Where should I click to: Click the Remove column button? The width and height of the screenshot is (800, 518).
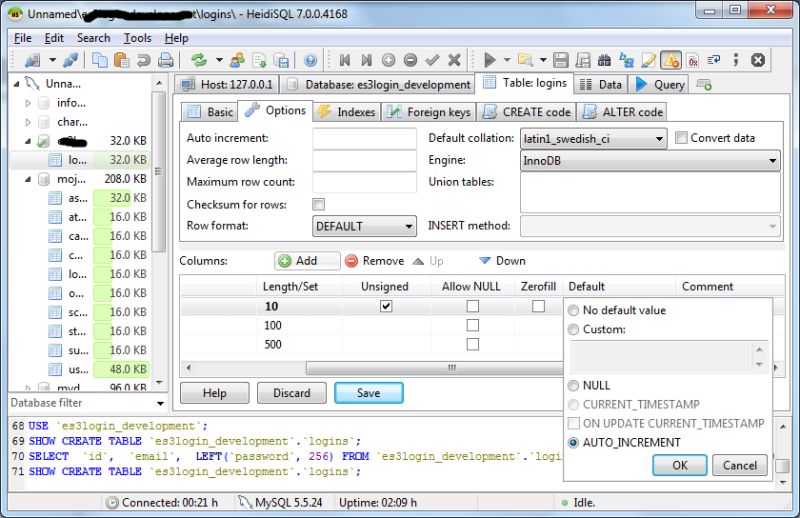(x=374, y=261)
